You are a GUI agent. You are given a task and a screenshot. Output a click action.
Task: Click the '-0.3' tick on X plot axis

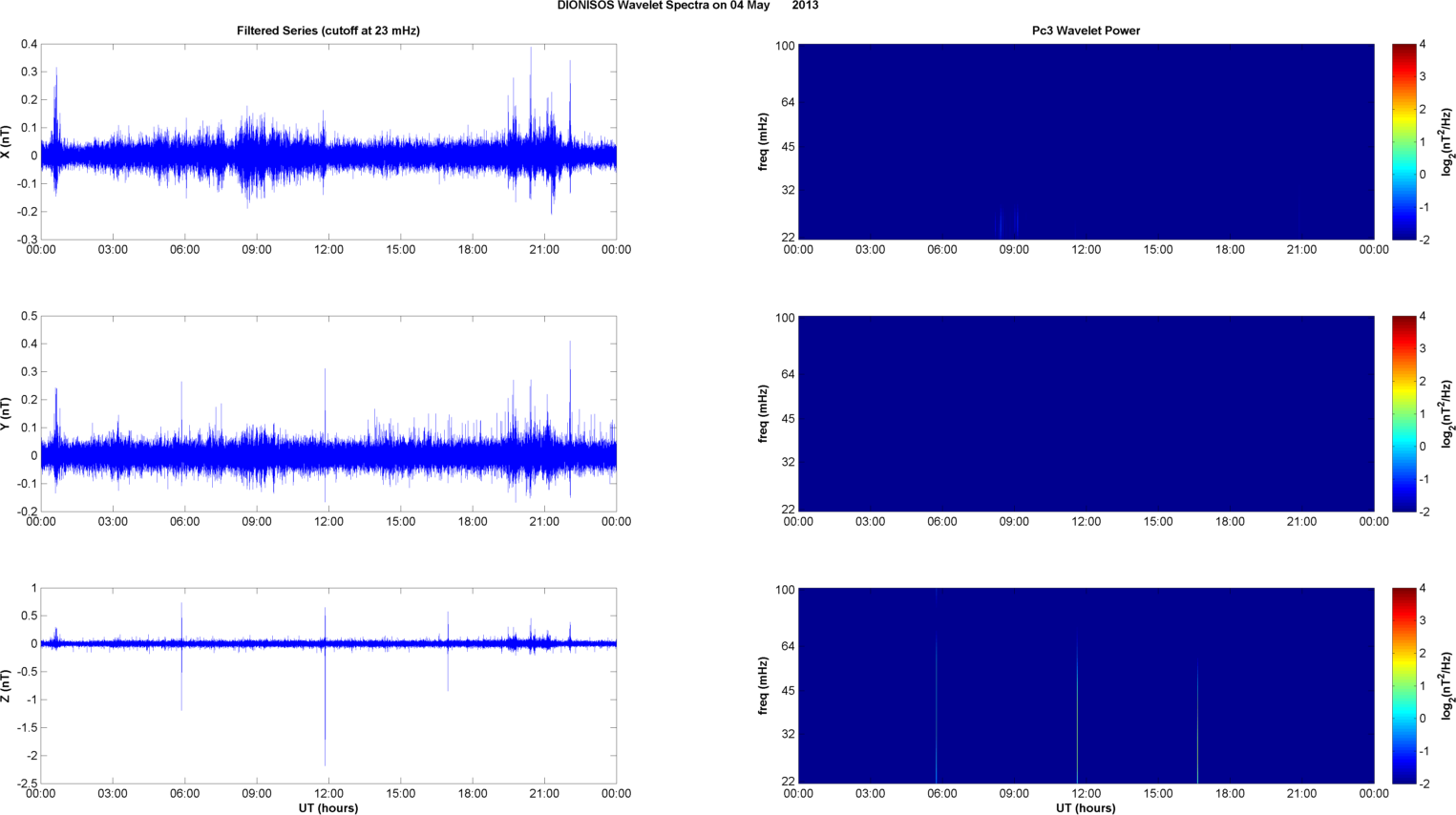point(27,240)
